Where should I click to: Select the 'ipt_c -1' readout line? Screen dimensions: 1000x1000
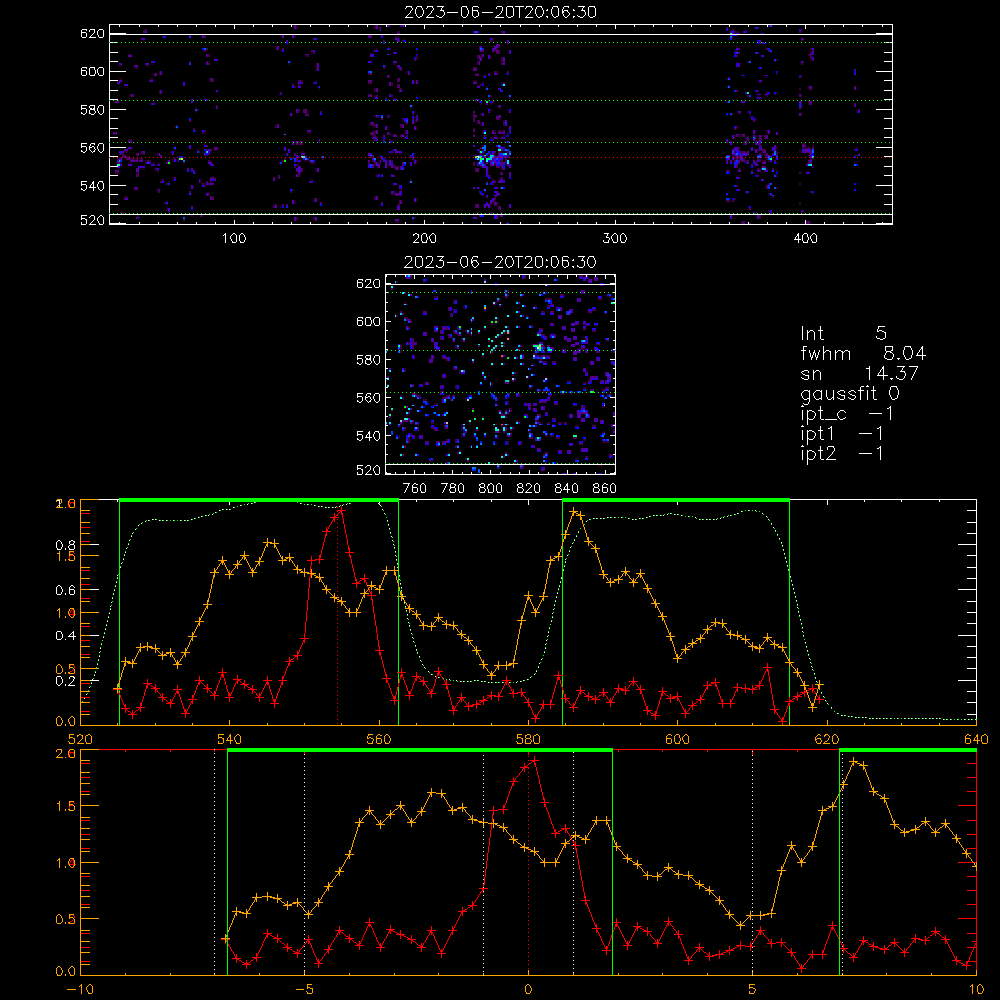(847, 414)
